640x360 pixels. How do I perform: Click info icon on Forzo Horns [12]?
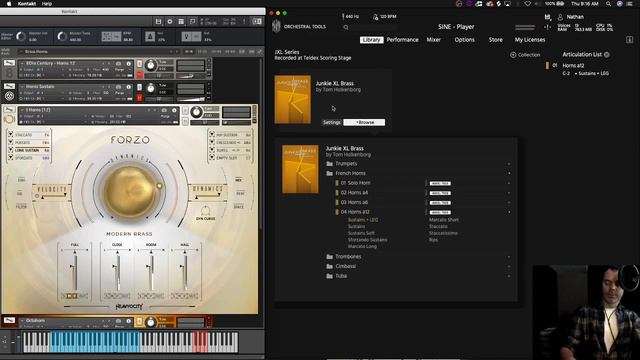pos(174,110)
